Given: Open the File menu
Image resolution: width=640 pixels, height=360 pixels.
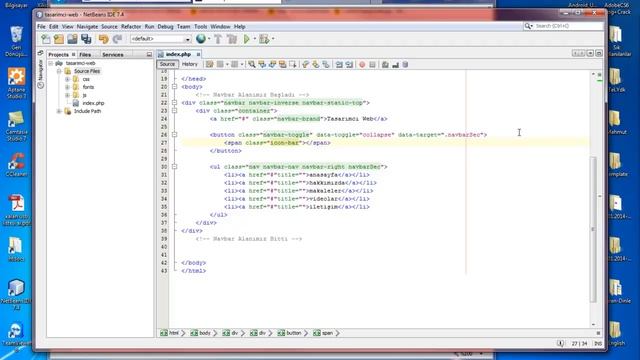Looking at the screenshot, I should [x=41, y=27].
